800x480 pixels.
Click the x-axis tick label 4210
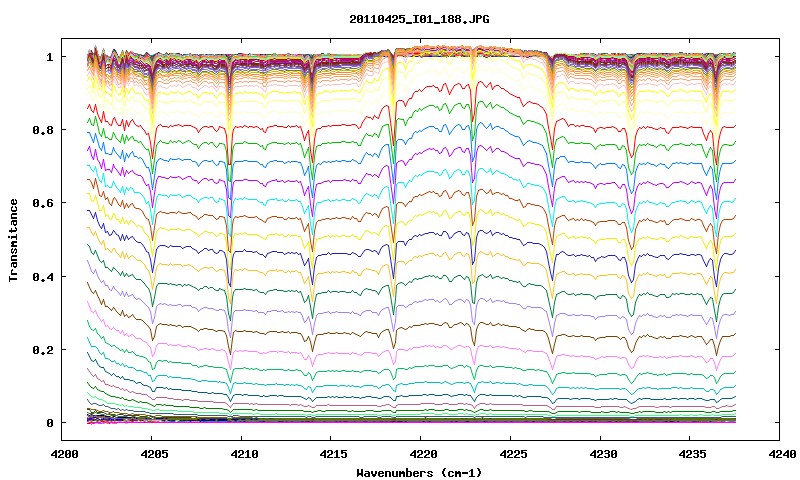click(244, 454)
